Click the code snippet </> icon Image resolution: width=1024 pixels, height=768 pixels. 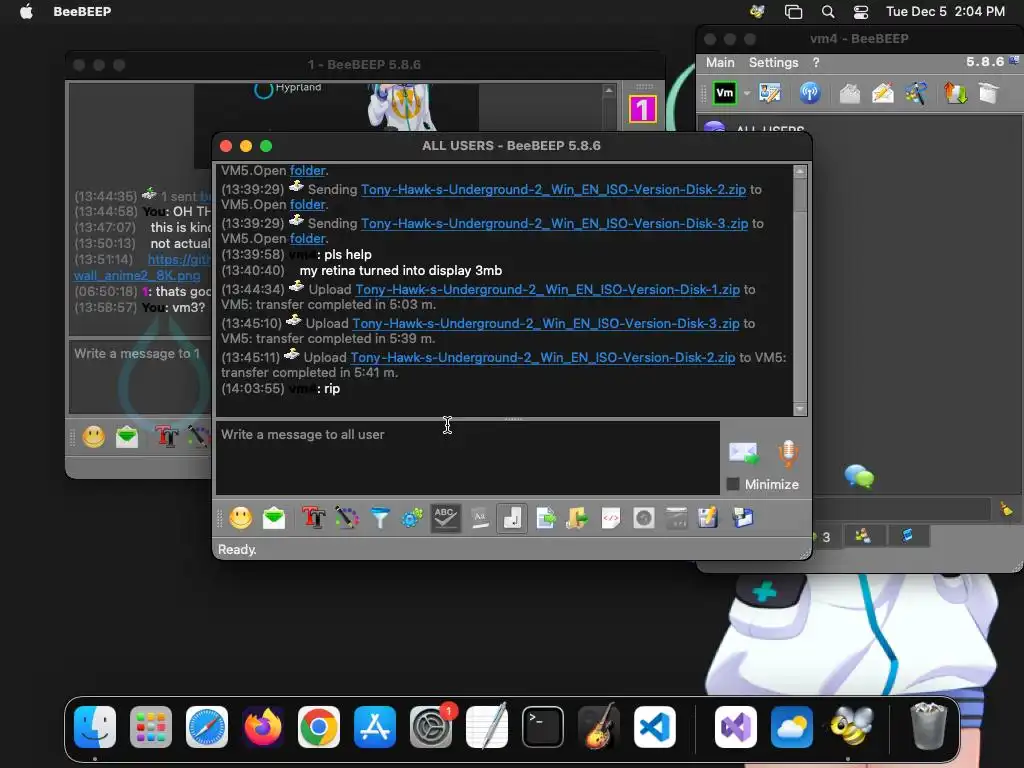(611, 519)
